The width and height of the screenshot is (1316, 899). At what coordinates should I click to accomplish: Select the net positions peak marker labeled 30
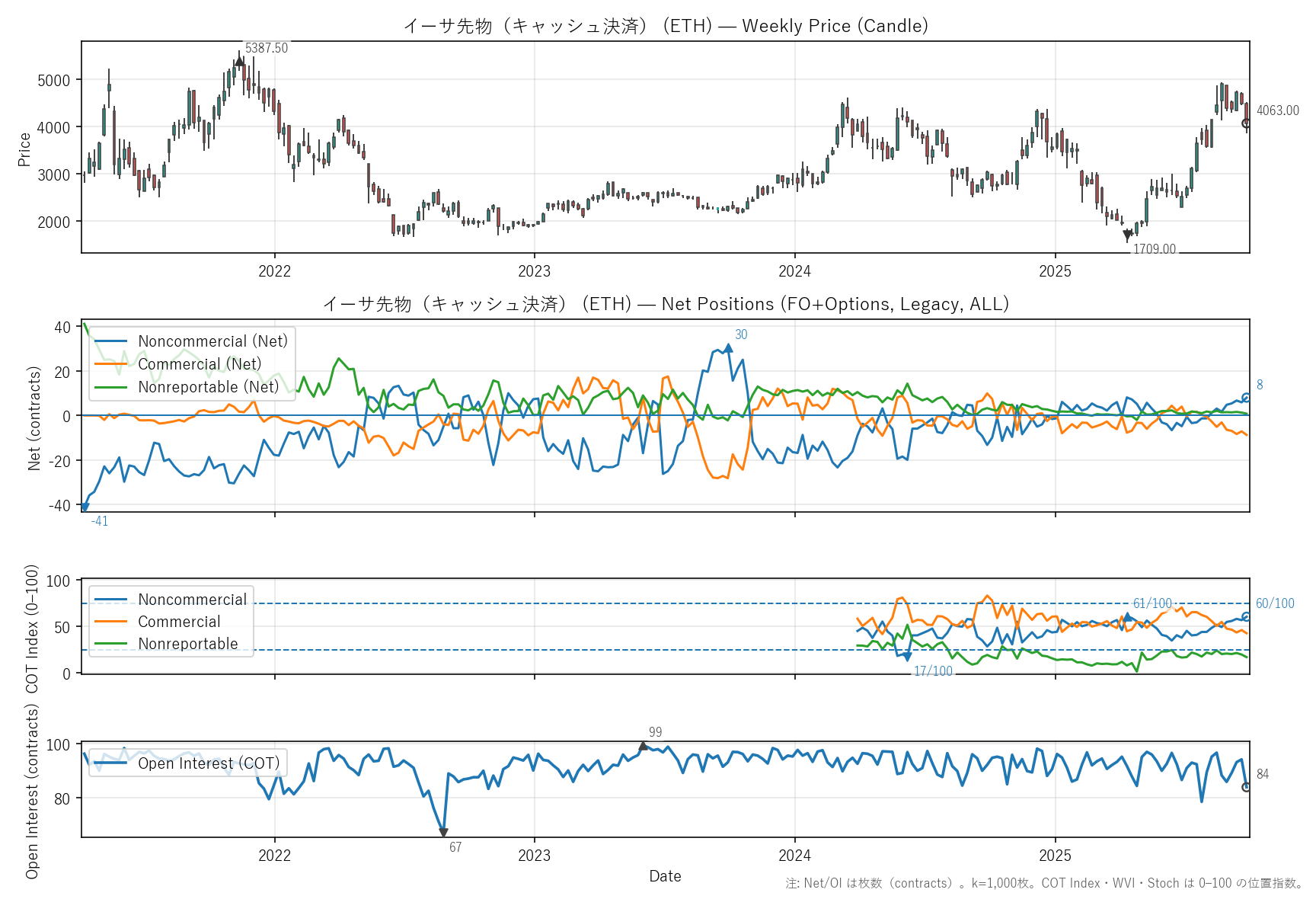click(x=728, y=348)
